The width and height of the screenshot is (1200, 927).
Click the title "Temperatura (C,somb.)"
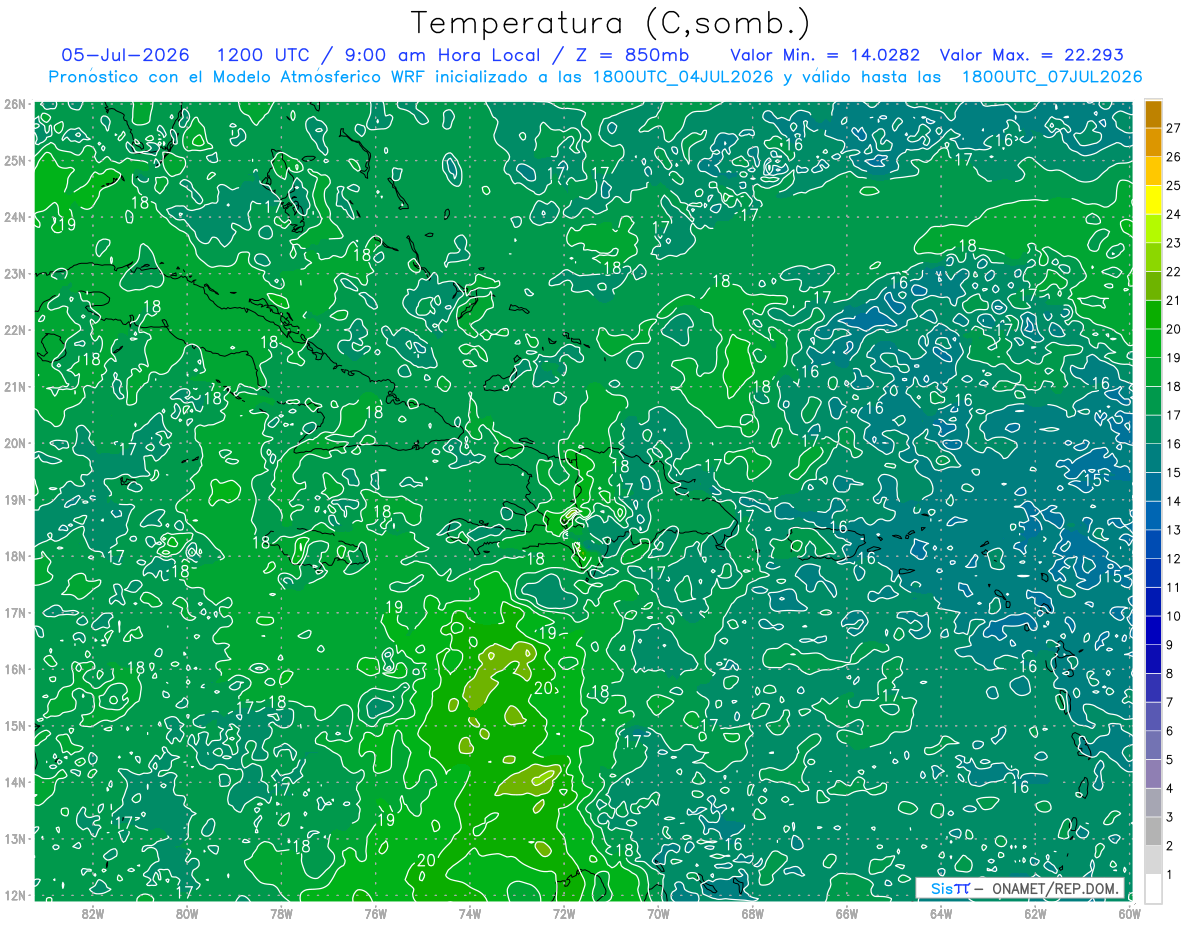pos(611,22)
